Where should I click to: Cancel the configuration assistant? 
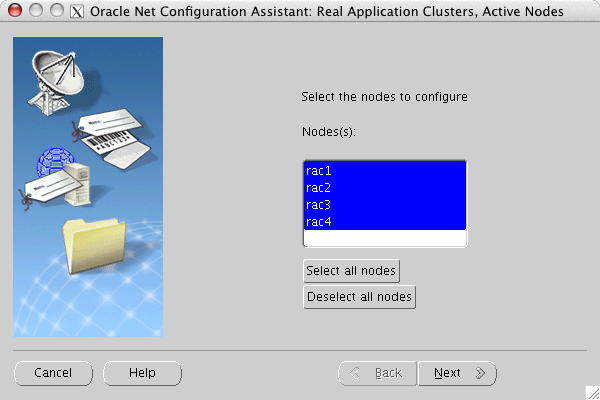(53, 373)
